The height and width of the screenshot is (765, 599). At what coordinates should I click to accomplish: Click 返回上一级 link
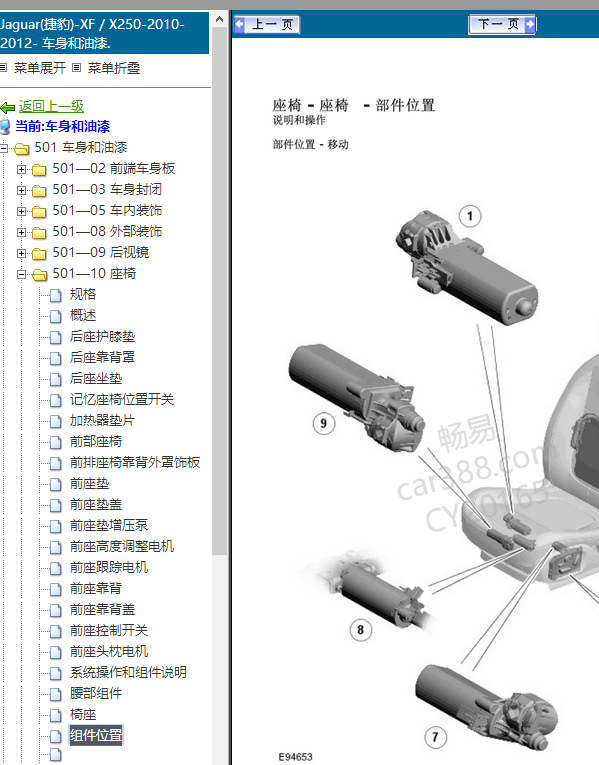(x=51, y=106)
